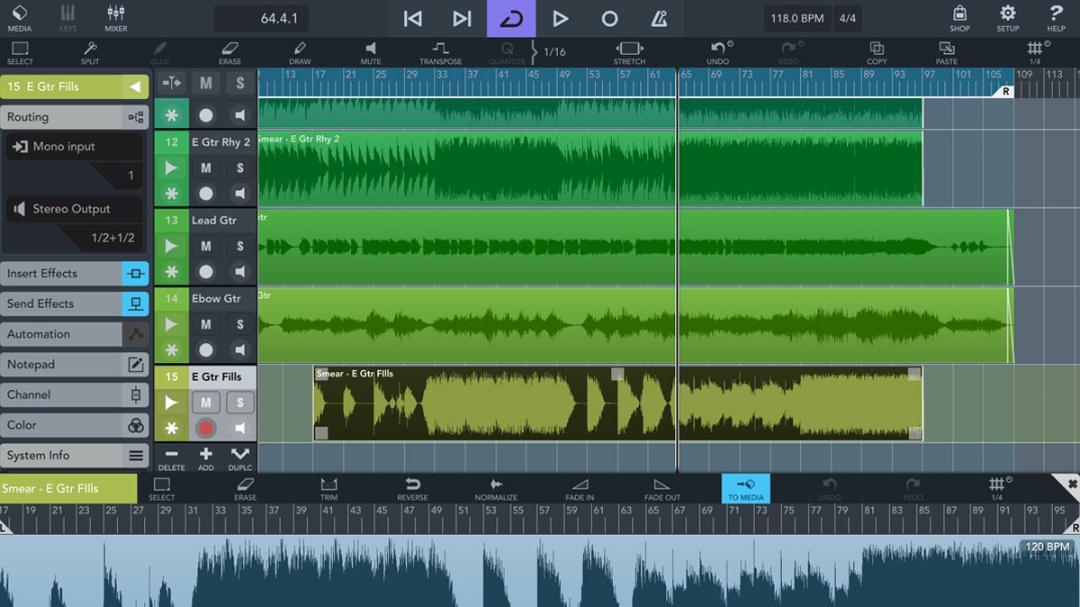The image size is (1080, 607).
Task: Select the Split tool
Action: coord(90,52)
